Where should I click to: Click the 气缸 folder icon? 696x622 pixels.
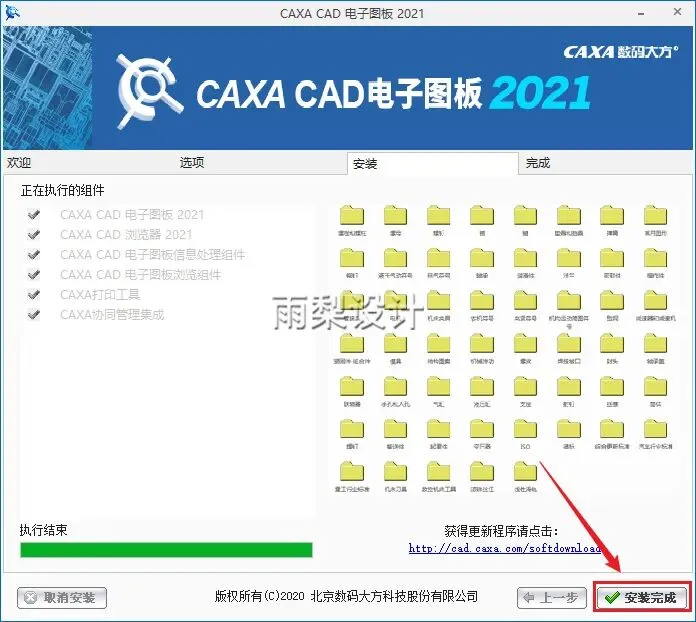point(439,387)
